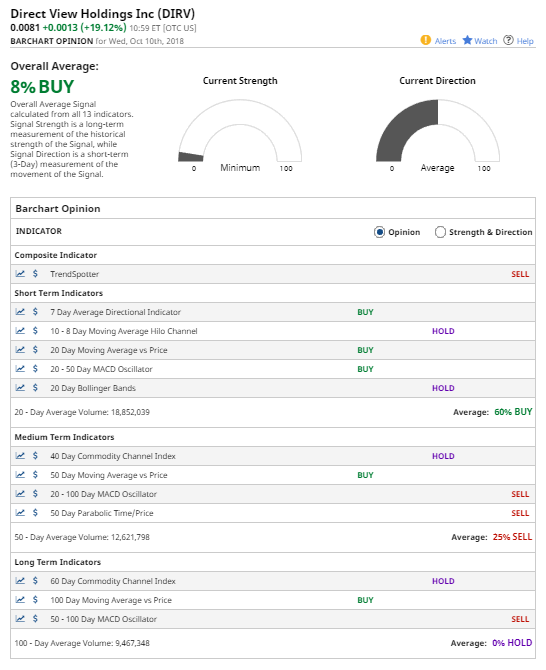
Task: Click BUY signal for 7 Day Directional Indicator
Action: pos(365,312)
